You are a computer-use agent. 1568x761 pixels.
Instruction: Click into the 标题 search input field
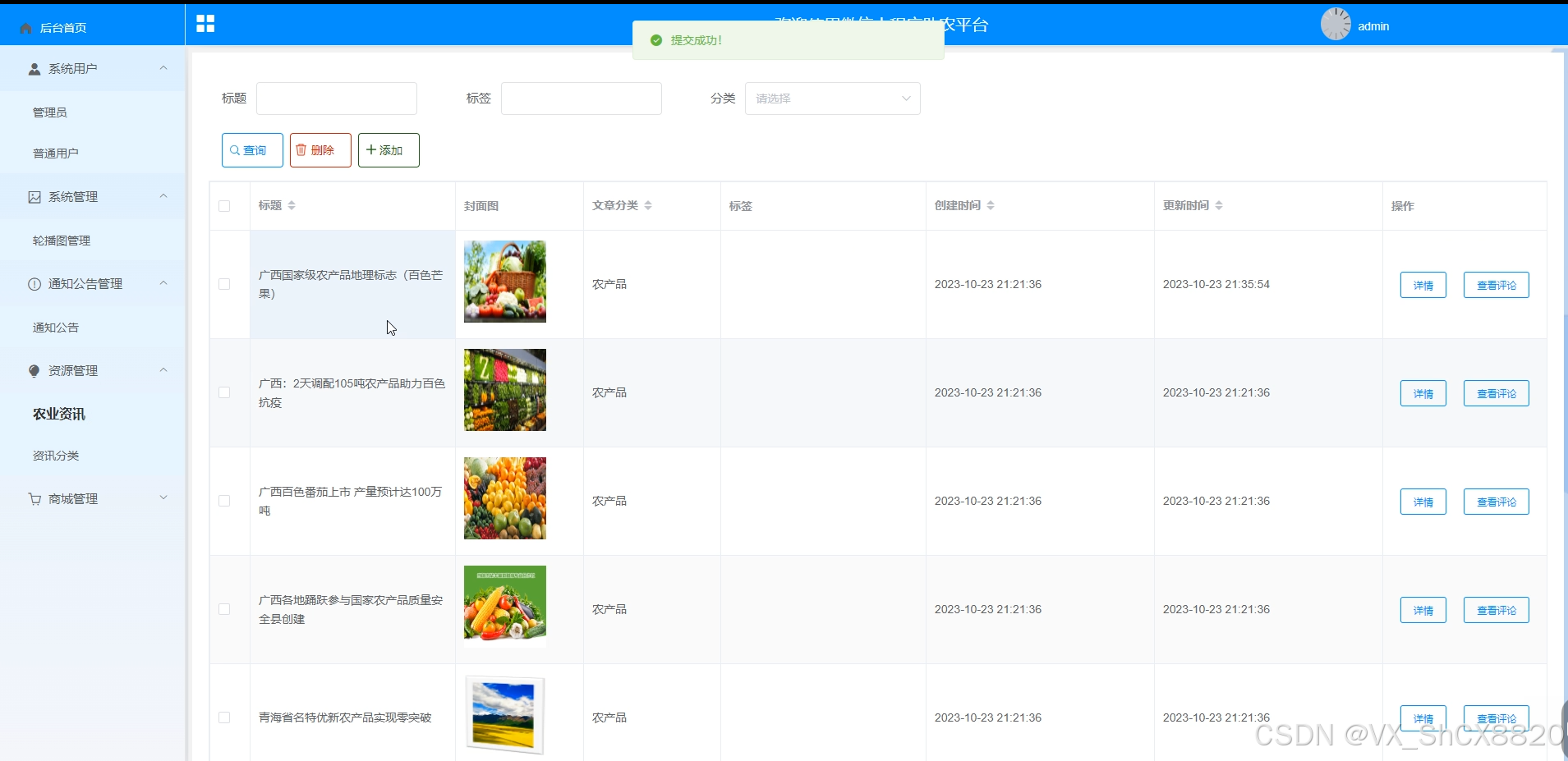337,99
